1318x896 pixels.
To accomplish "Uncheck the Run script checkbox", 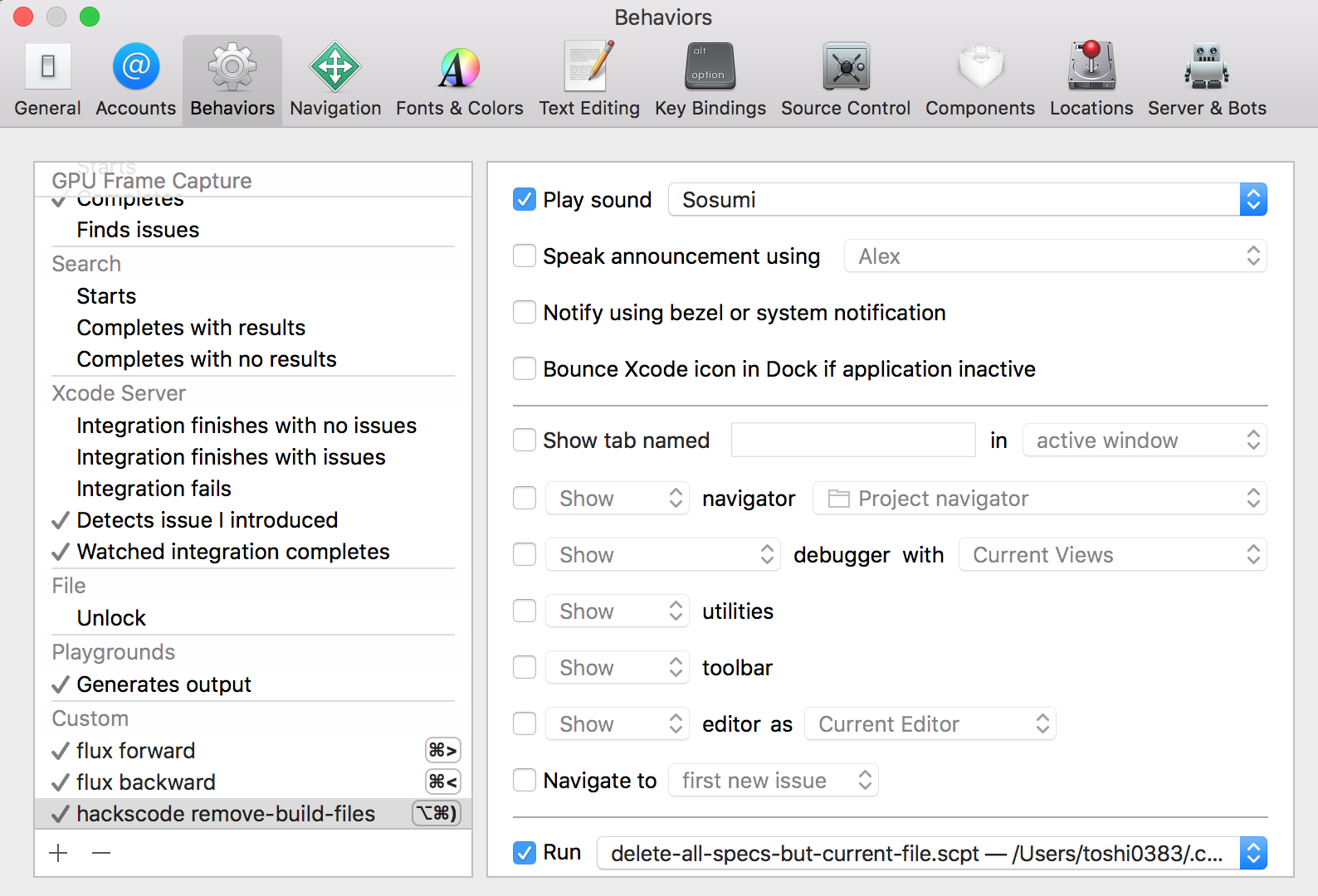I will click(x=525, y=852).
